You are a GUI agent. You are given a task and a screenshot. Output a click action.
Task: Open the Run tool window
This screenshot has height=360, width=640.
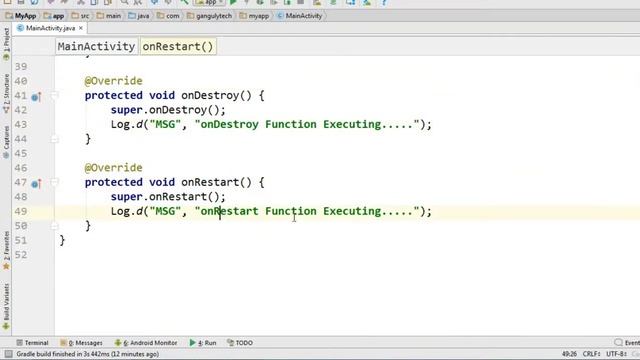(x=203, y=343)
